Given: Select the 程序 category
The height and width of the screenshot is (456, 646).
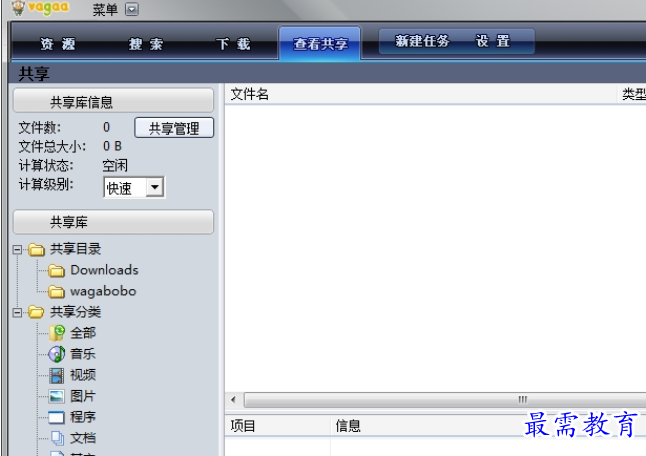Looking at the screenshot, I should (83, 417).
